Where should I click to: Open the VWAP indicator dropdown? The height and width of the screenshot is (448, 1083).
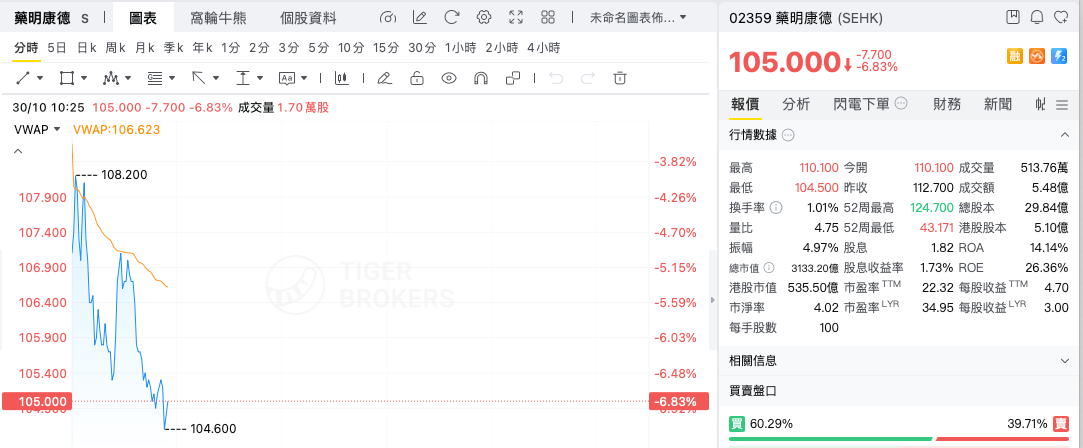click(39, 129)
